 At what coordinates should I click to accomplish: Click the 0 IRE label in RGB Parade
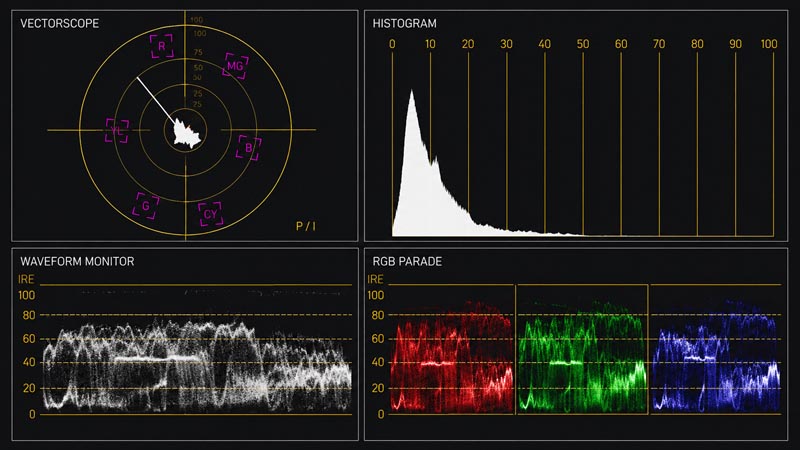pyautogui.click(x=381, y=414)
